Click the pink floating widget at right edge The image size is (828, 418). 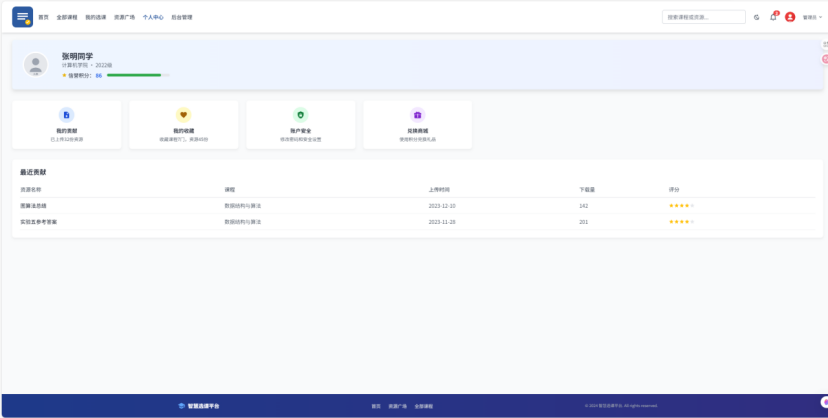tap(824, 59)
